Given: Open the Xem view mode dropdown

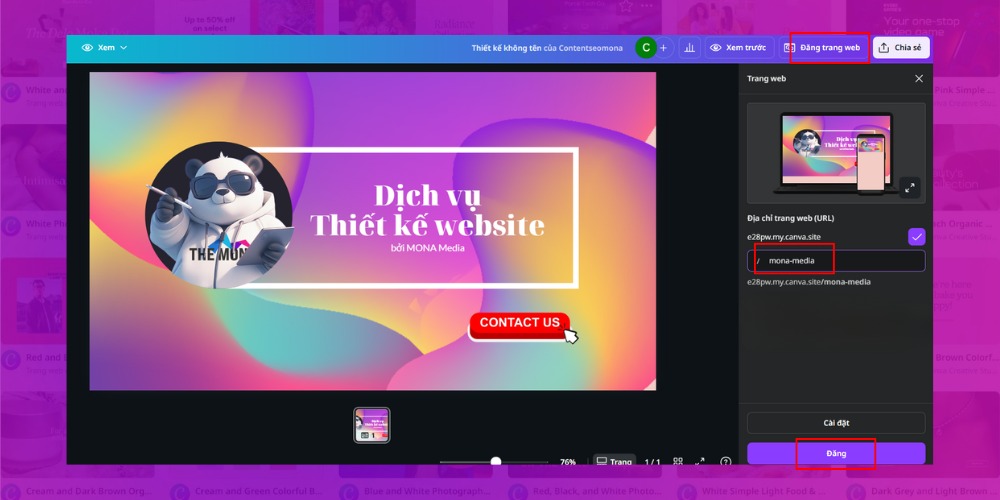Looking at the screenshot, I should pos(105,48).
